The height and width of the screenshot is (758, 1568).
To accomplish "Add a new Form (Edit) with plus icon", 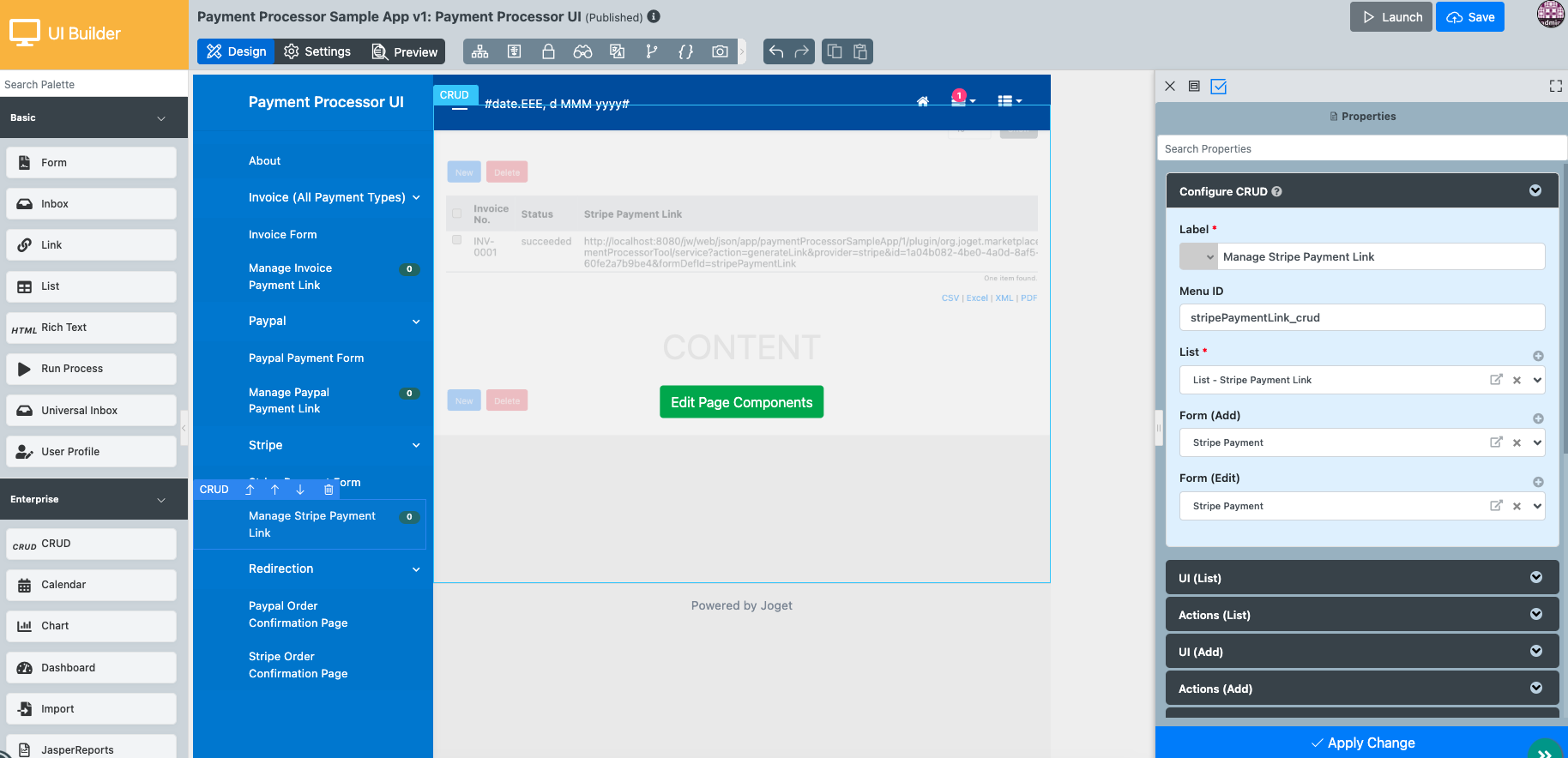I will coord(1538,482).
